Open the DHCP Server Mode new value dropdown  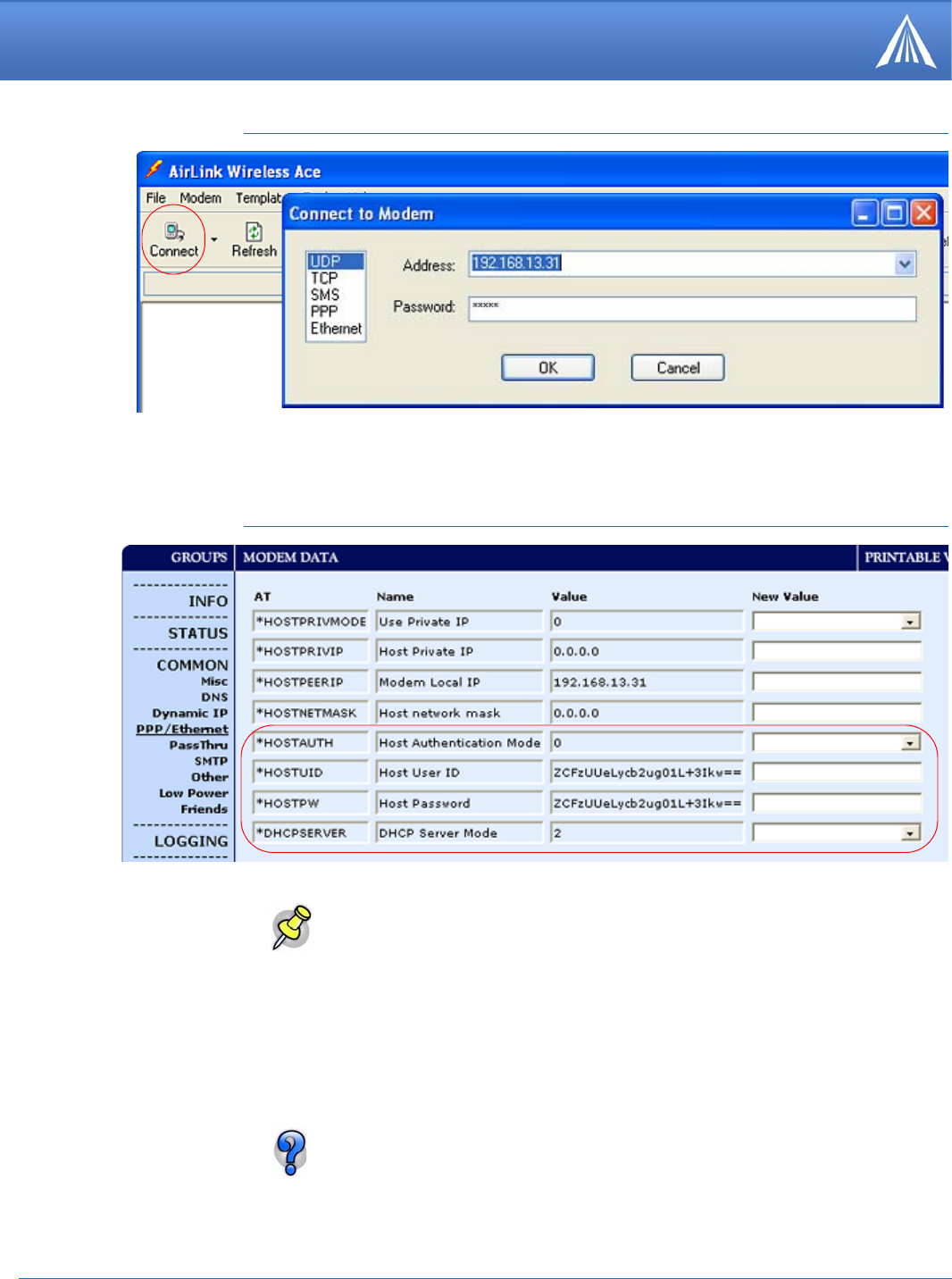pos(911,832)
